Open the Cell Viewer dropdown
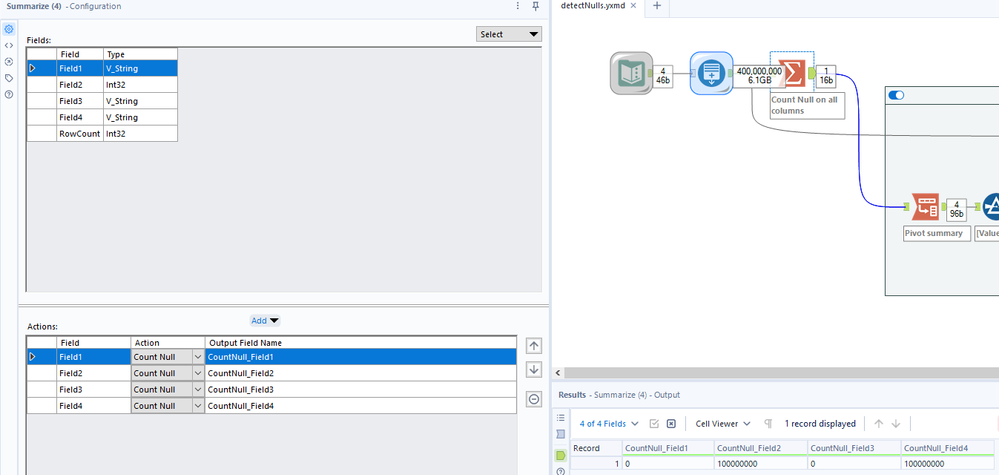This screenshot has height=475, width=999. tap(723, 423)
